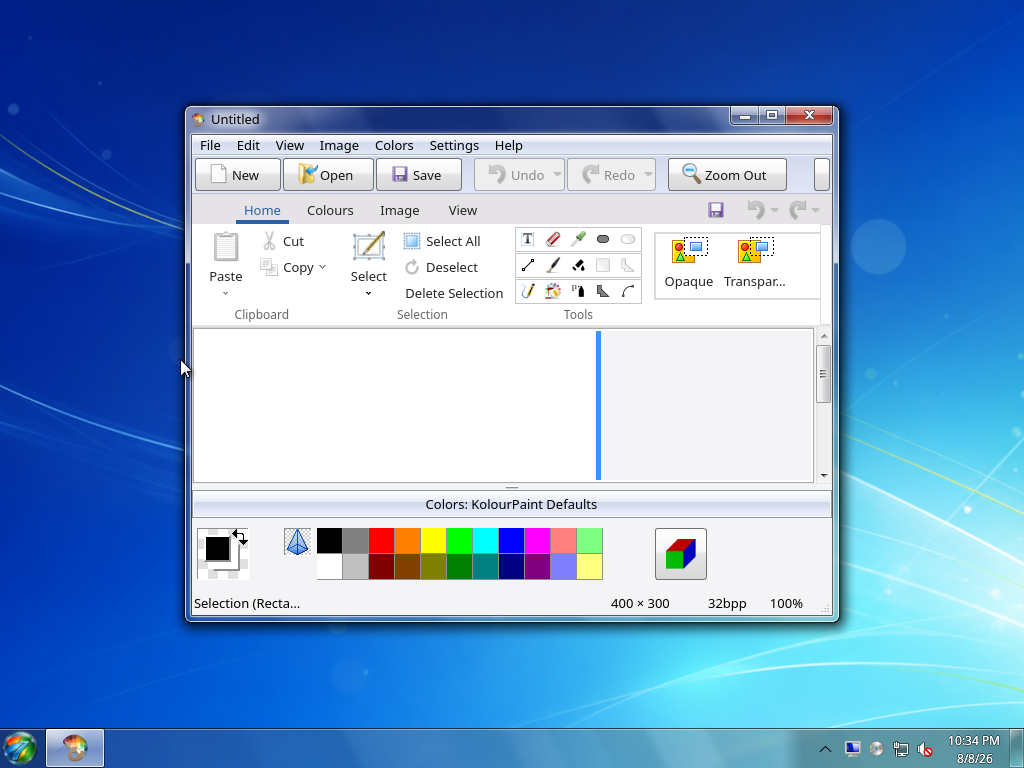The width and height of the screenshot is (1024, 768).
Task: Click the ribbon's redo arrow icon
Action: pos(797,210)
